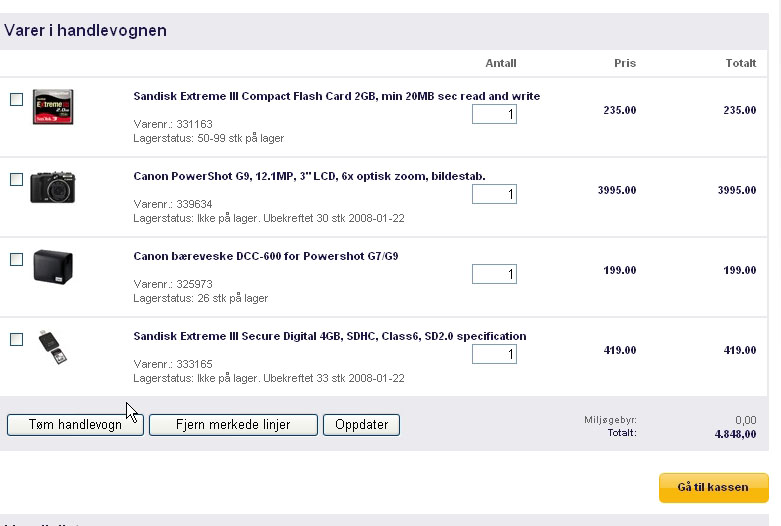Screen dimensions: 781x526
Task: Proceed with Gå til kassen button
Action: 714,488
